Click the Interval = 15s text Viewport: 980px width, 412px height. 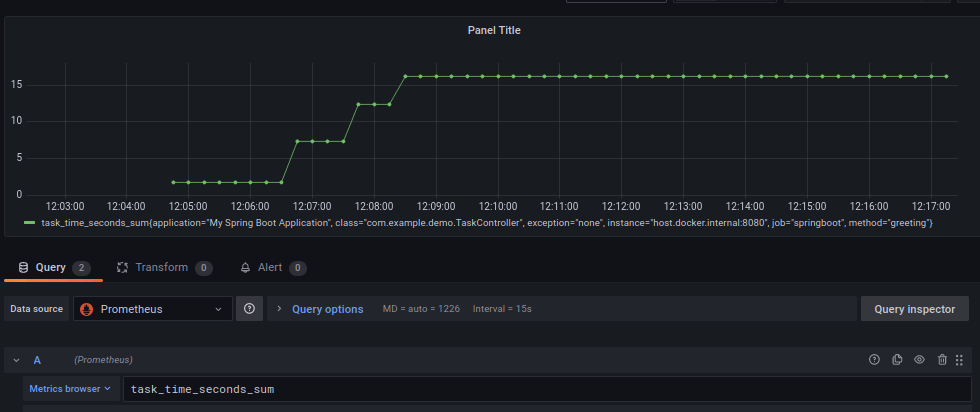502,309
